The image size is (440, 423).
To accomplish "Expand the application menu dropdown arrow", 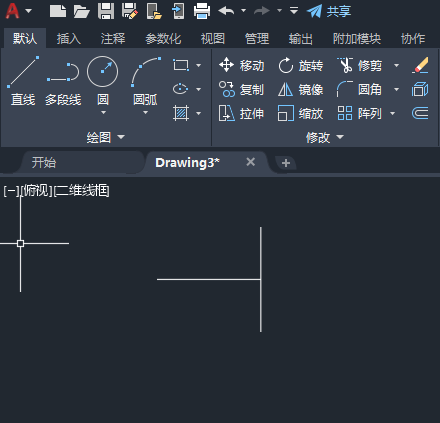I will click(x=29, y=11).
